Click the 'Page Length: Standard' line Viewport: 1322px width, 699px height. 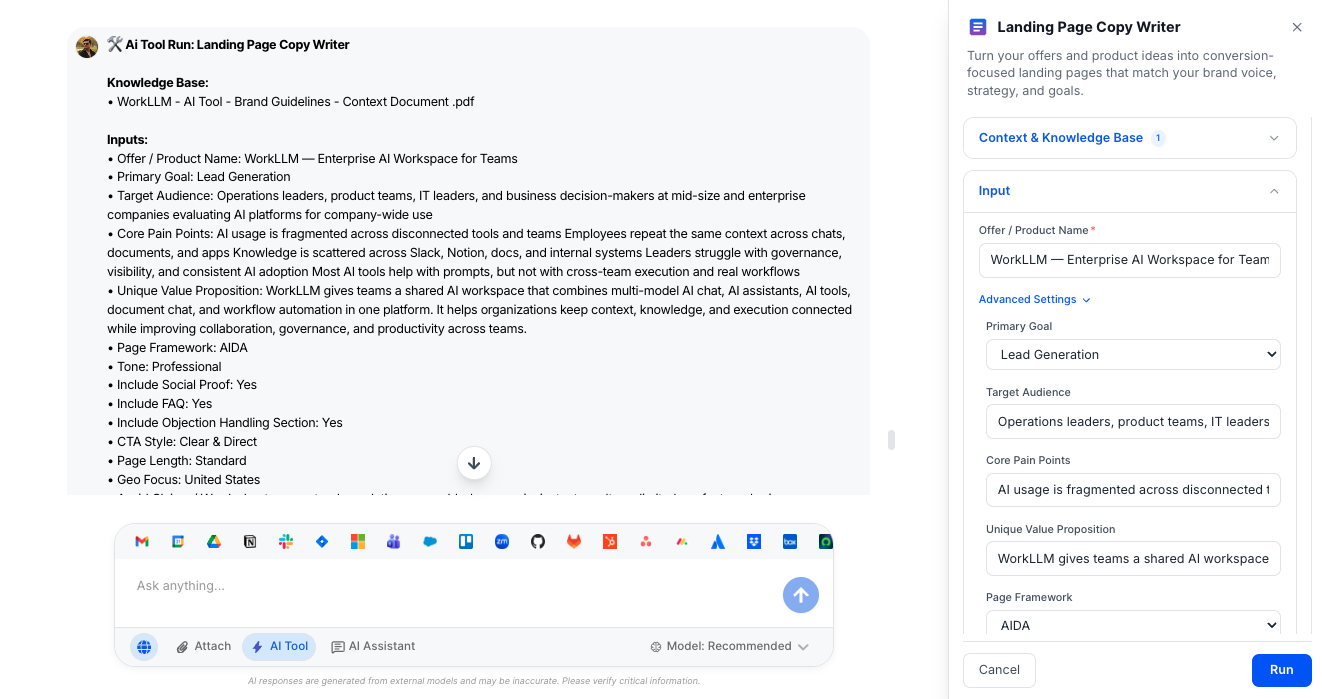(177, 461)
